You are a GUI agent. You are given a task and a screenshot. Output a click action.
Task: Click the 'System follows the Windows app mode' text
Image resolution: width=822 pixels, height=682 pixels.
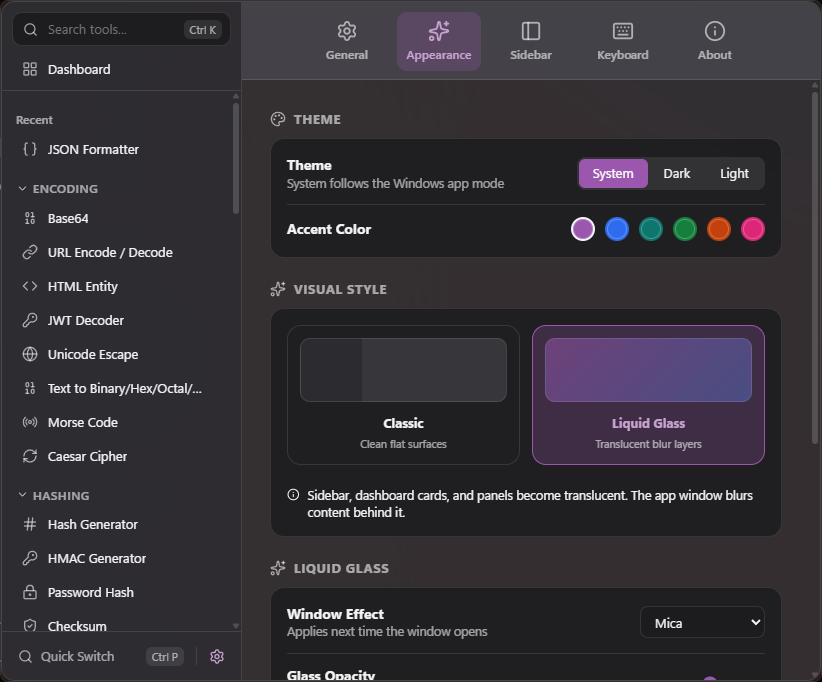395,183
